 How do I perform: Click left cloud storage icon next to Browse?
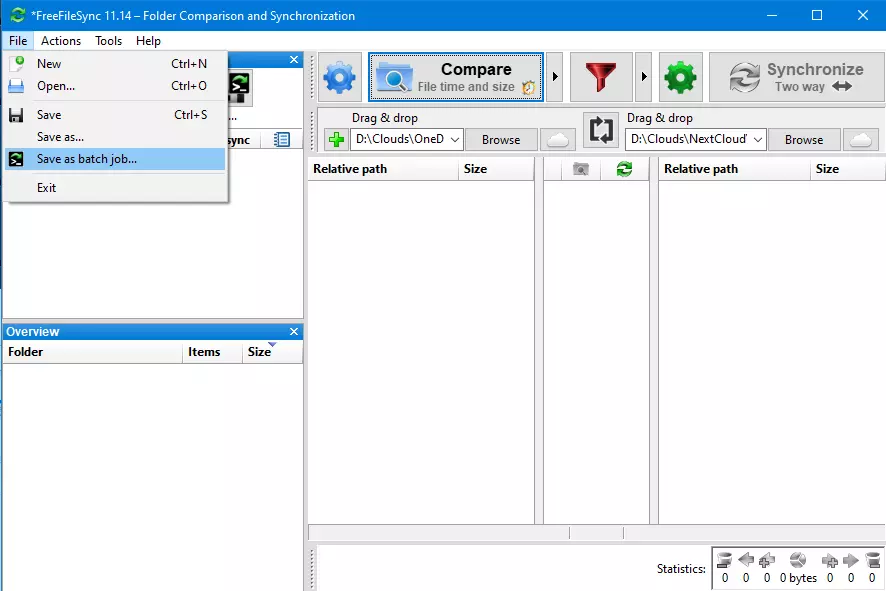pos(558,140)
